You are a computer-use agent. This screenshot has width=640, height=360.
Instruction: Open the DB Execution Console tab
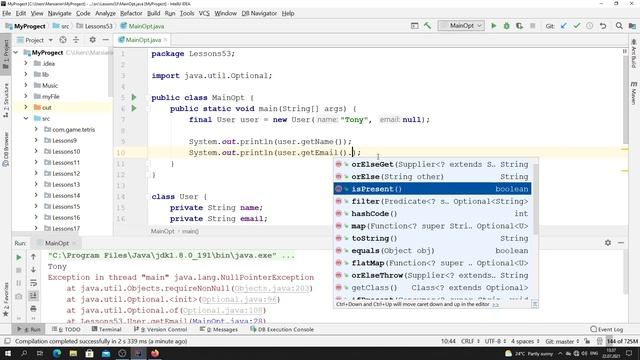point(282,329)
